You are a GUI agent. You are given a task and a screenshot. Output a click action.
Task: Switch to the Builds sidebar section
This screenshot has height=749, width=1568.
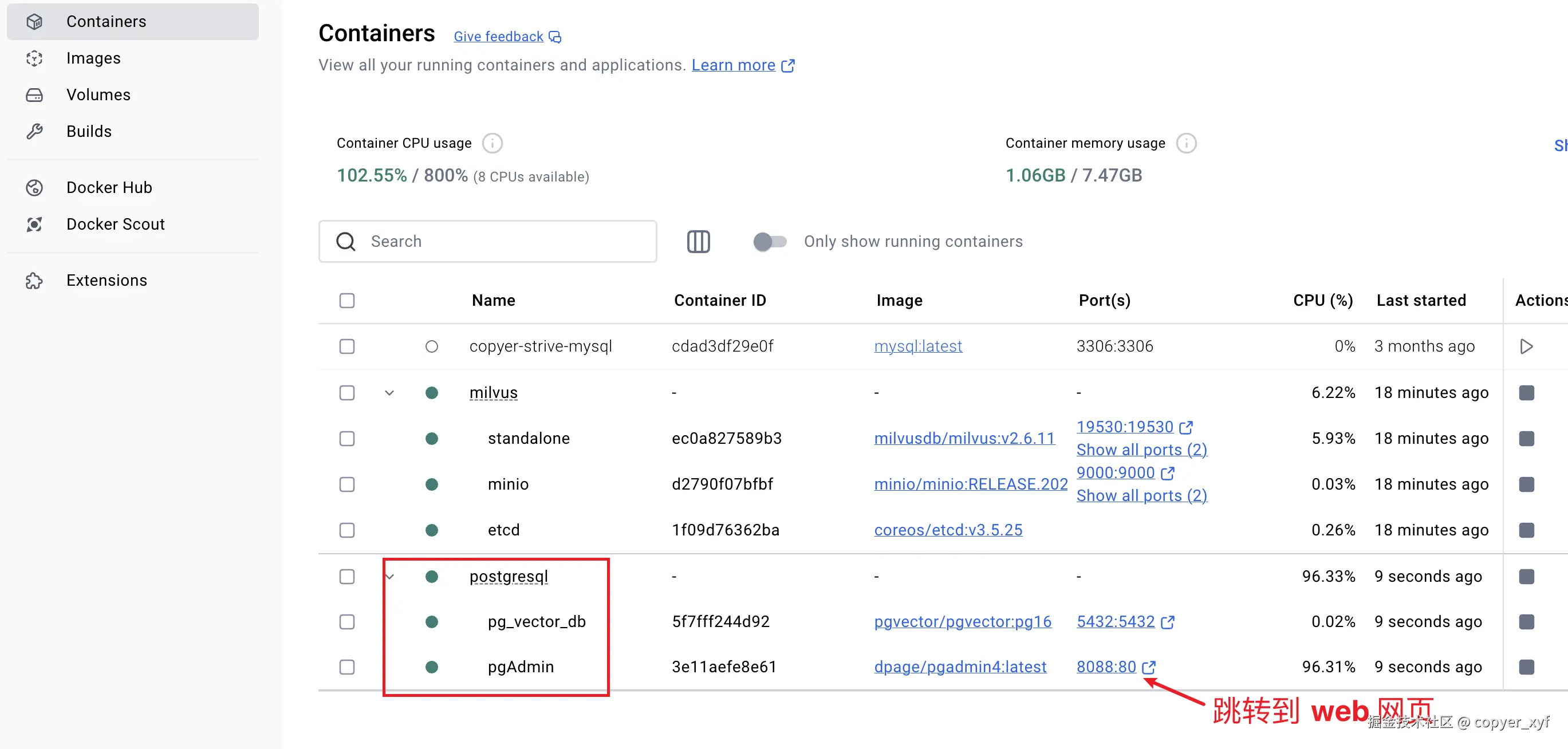133,131
